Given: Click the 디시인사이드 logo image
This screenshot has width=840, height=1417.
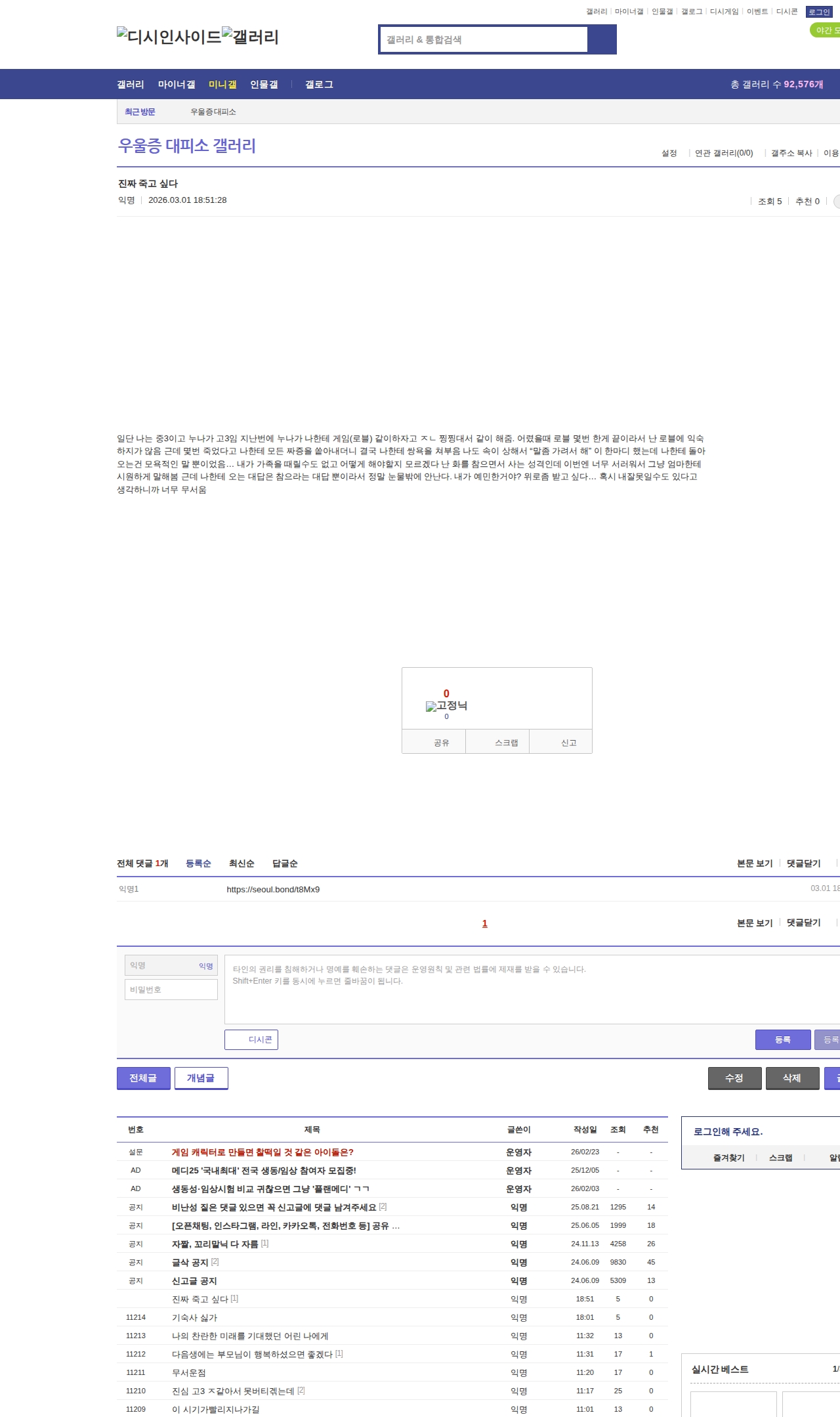Looking at the screenshot, I should click(169, 37).
